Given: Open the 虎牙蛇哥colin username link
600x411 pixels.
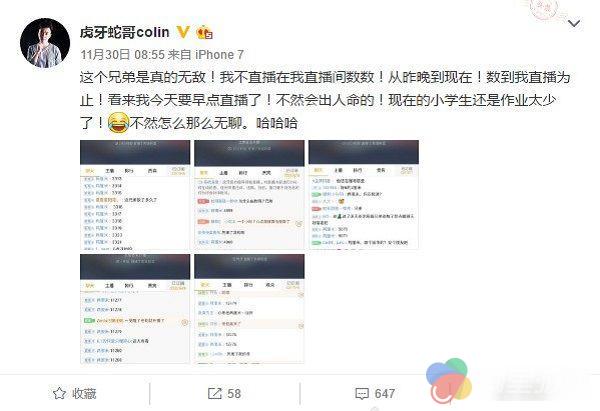Looking at the screenshot, I should pos(124,32).
